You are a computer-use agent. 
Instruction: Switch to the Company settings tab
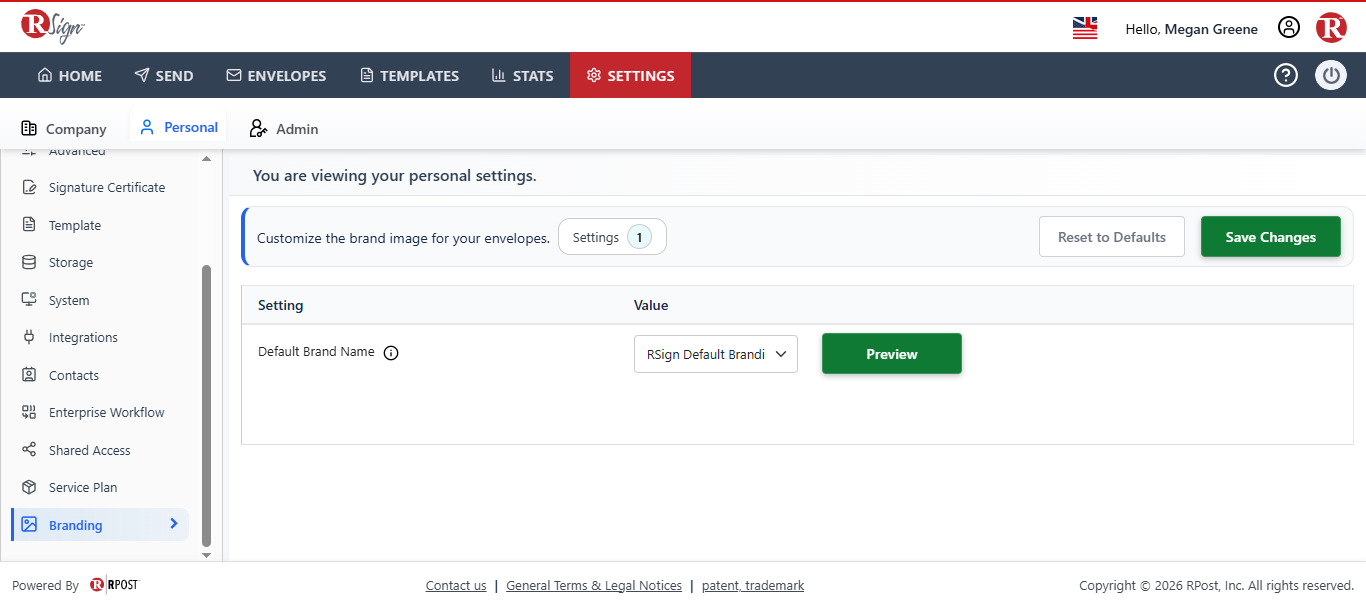64,128
